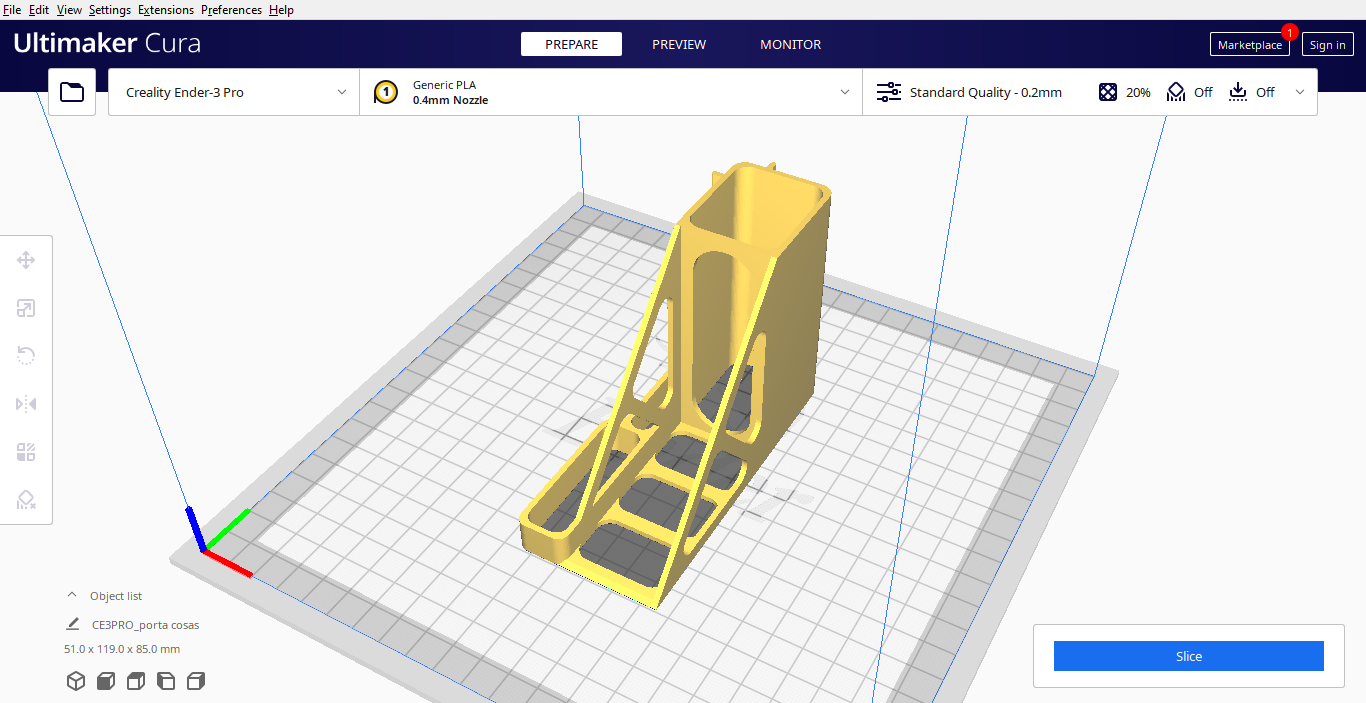
Task: Select CE3PRO_porta cosas in object list
Action: pyautogui.click(x=145, y=625)
